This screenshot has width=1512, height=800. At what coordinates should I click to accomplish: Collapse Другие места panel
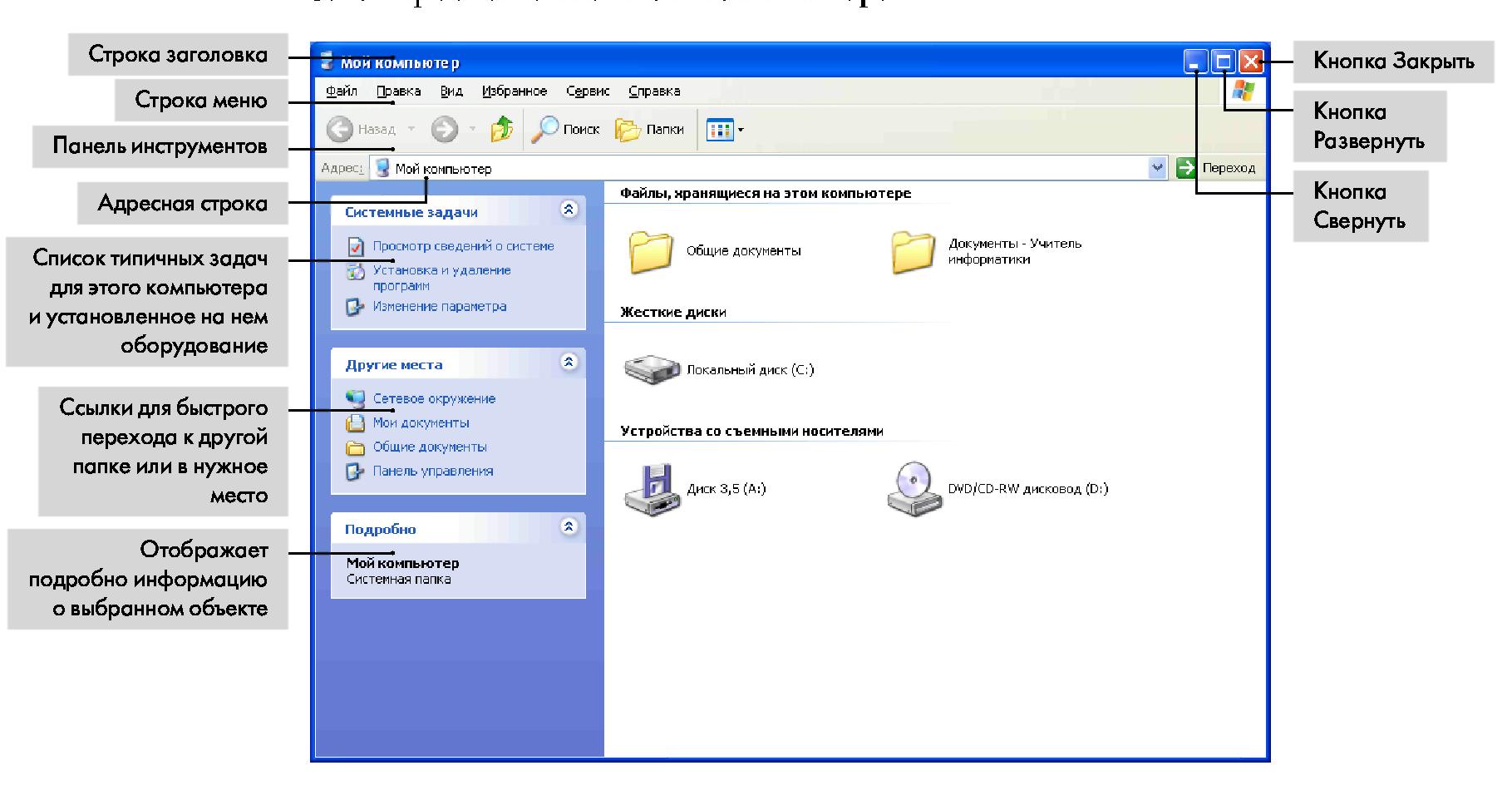569,362
